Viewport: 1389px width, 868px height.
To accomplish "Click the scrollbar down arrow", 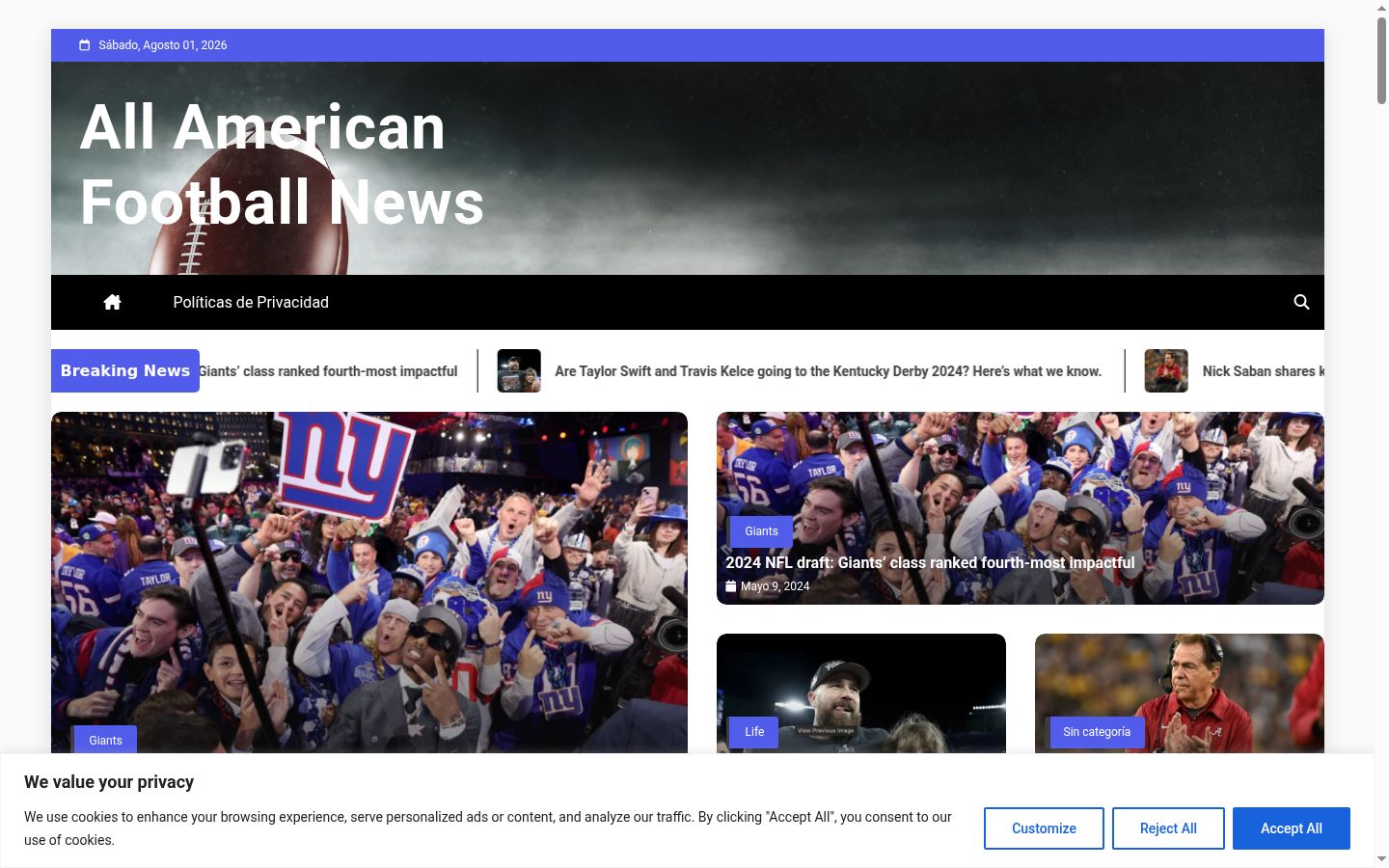I will 1381,859.
